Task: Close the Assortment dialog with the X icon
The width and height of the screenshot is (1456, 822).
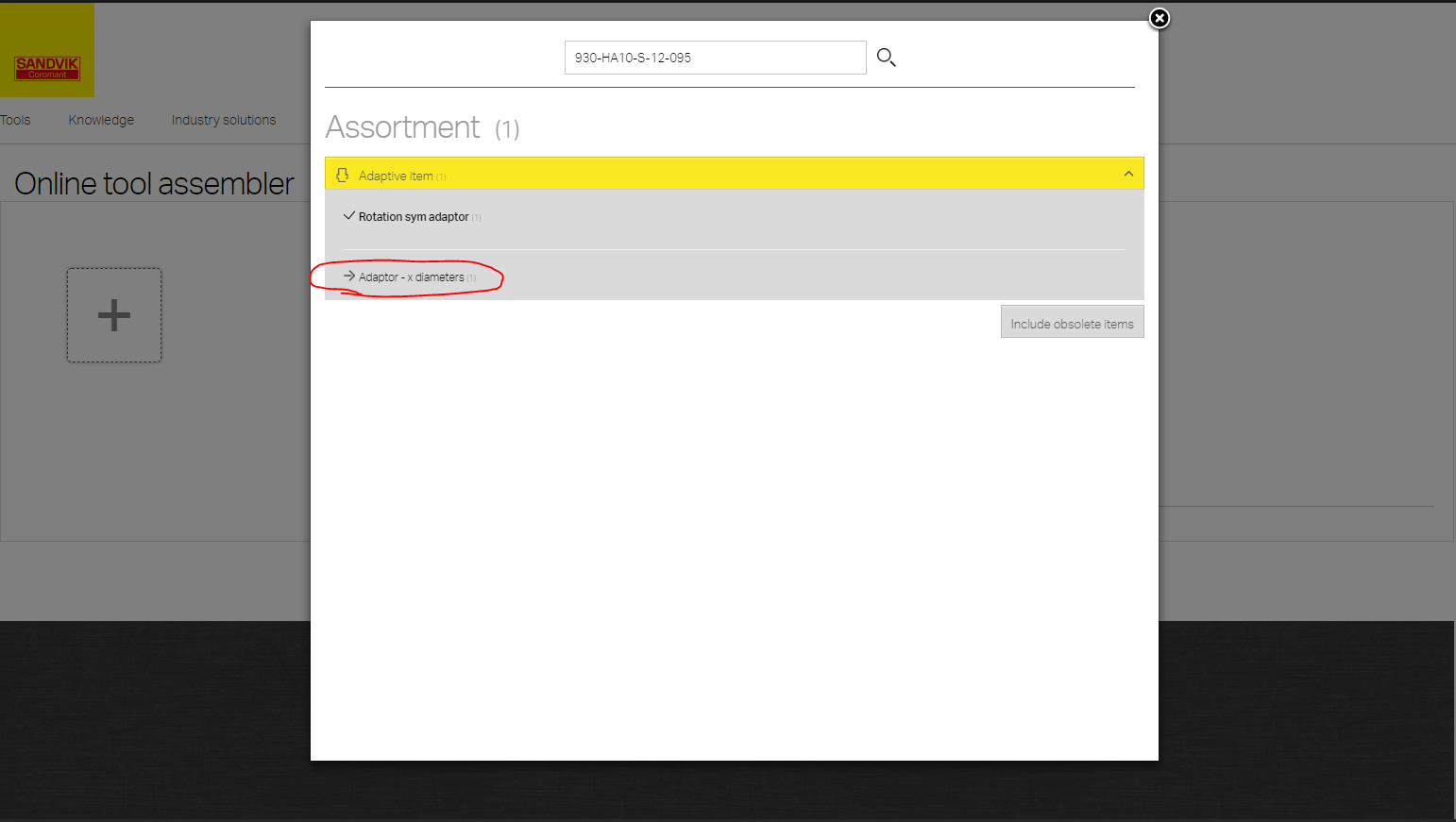Action: pyautogui.click(x=1160, y=19)
